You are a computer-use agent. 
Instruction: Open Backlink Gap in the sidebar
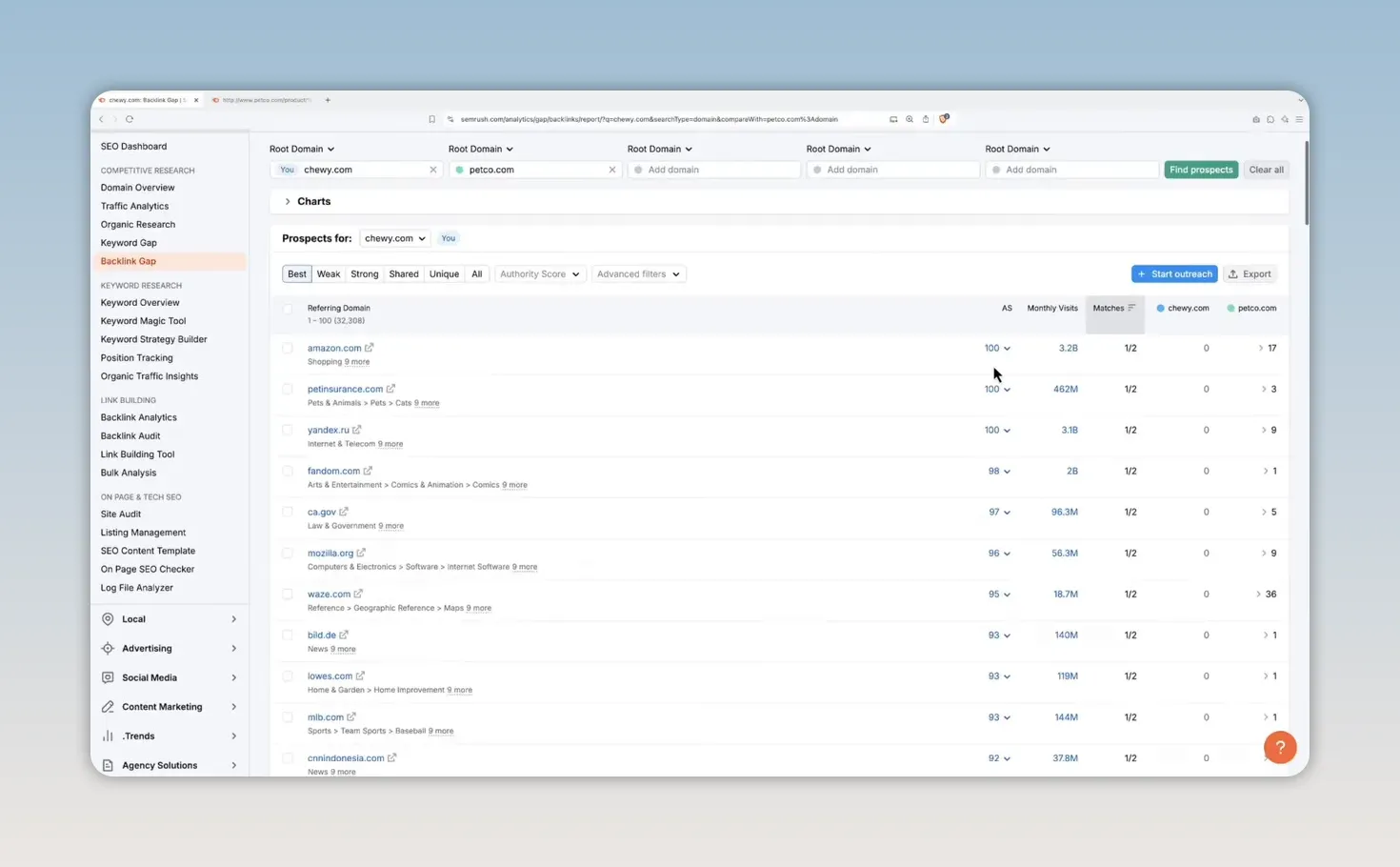170,261
